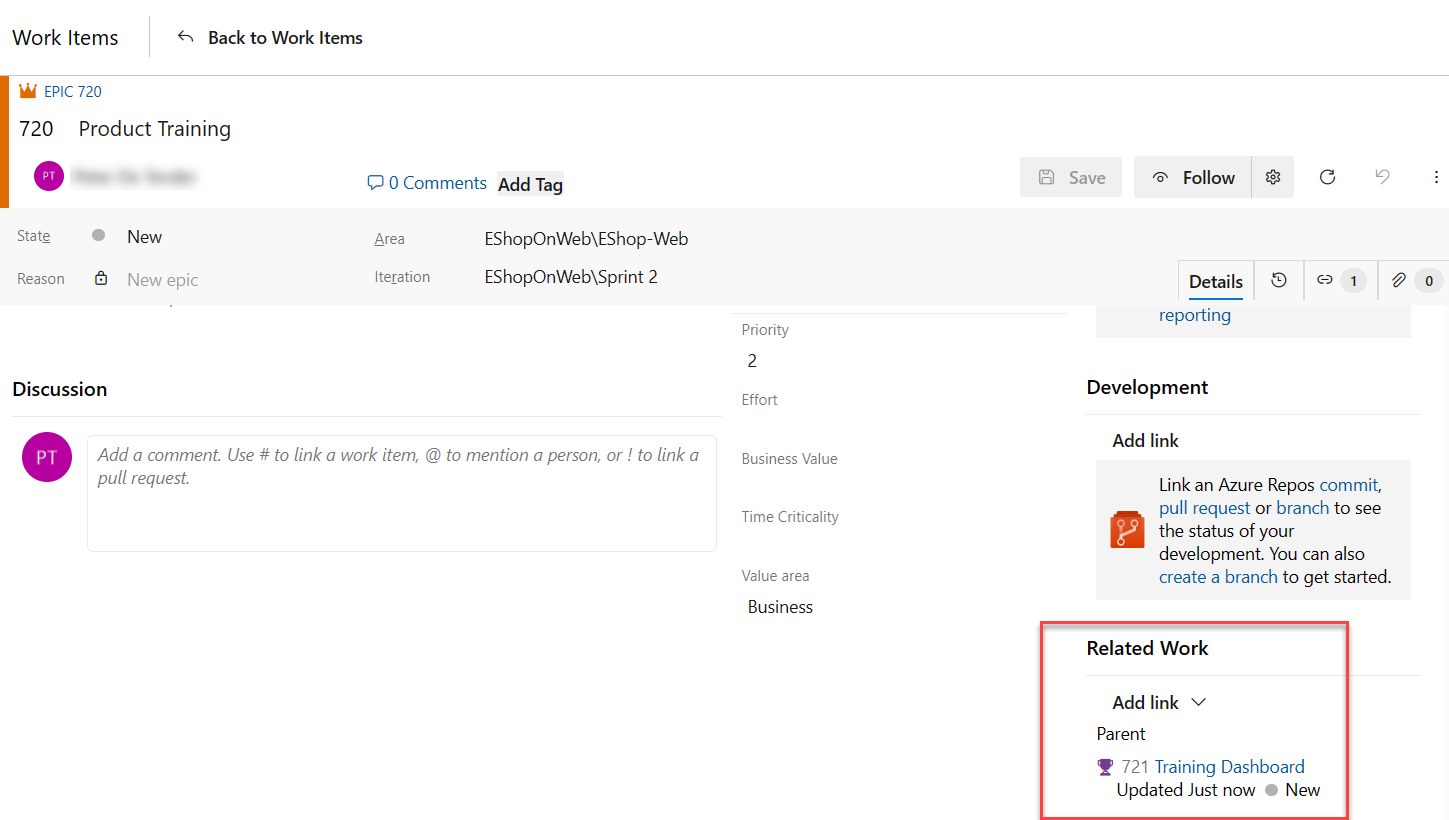Click the Back to Work Items arrow
This screenshot has height=820, width=1449.
[185, 38]
